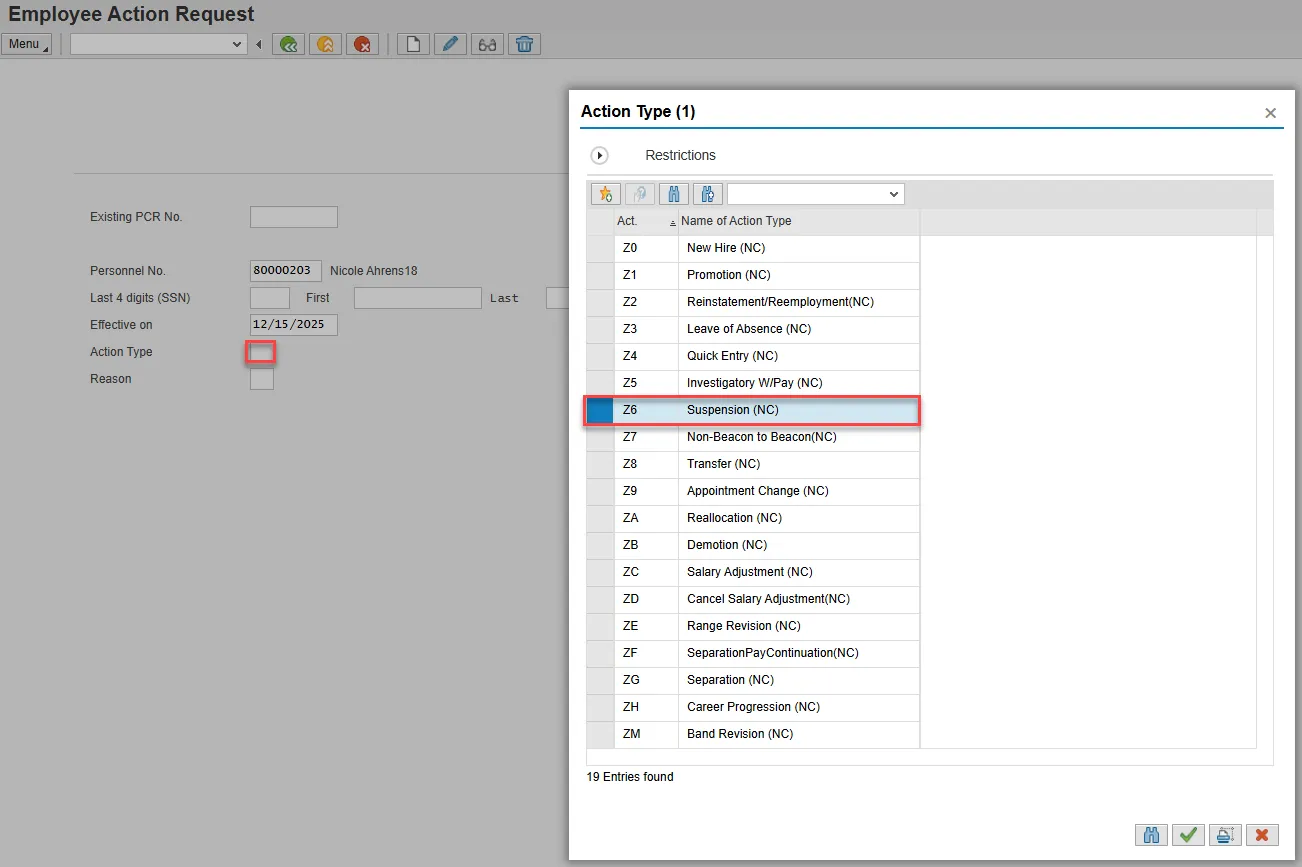Click the green Back arrow icon
The image size is (1302, 867).
(x=288, y=44)
